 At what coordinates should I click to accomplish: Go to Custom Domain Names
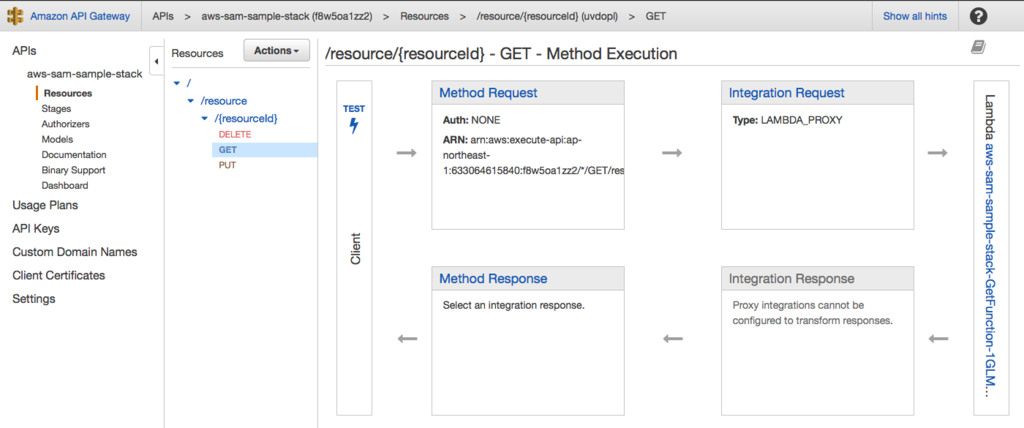(75, 252)
